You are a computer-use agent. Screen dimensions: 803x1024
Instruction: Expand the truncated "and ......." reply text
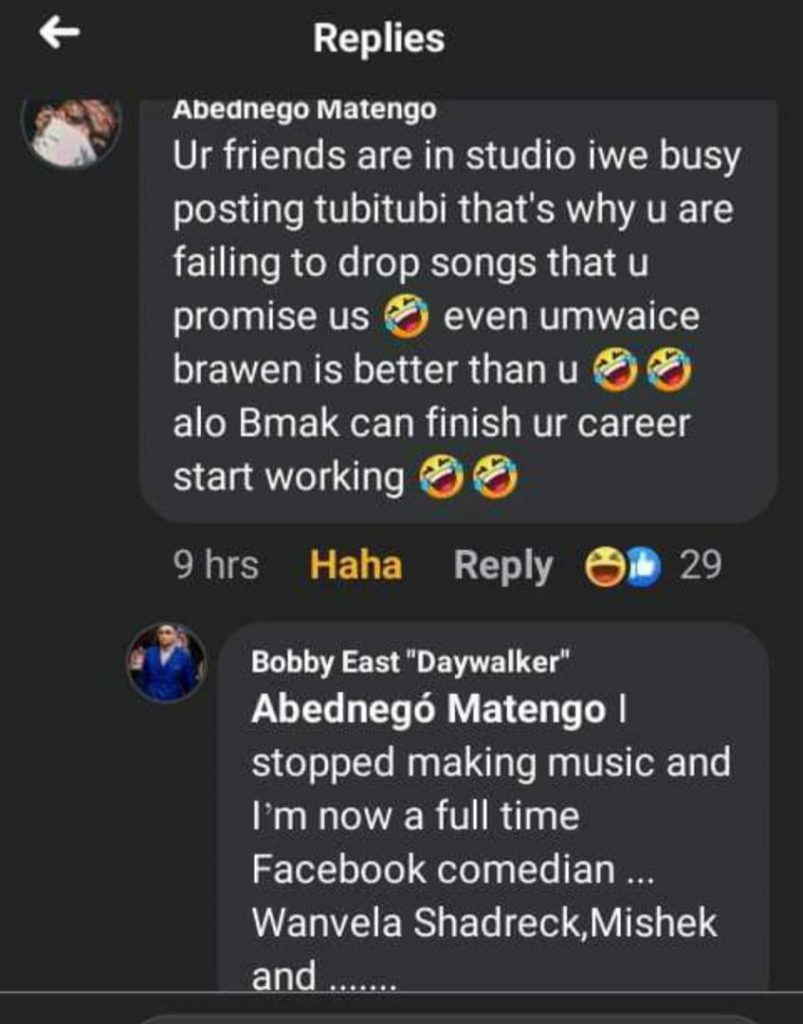[324, 975]
